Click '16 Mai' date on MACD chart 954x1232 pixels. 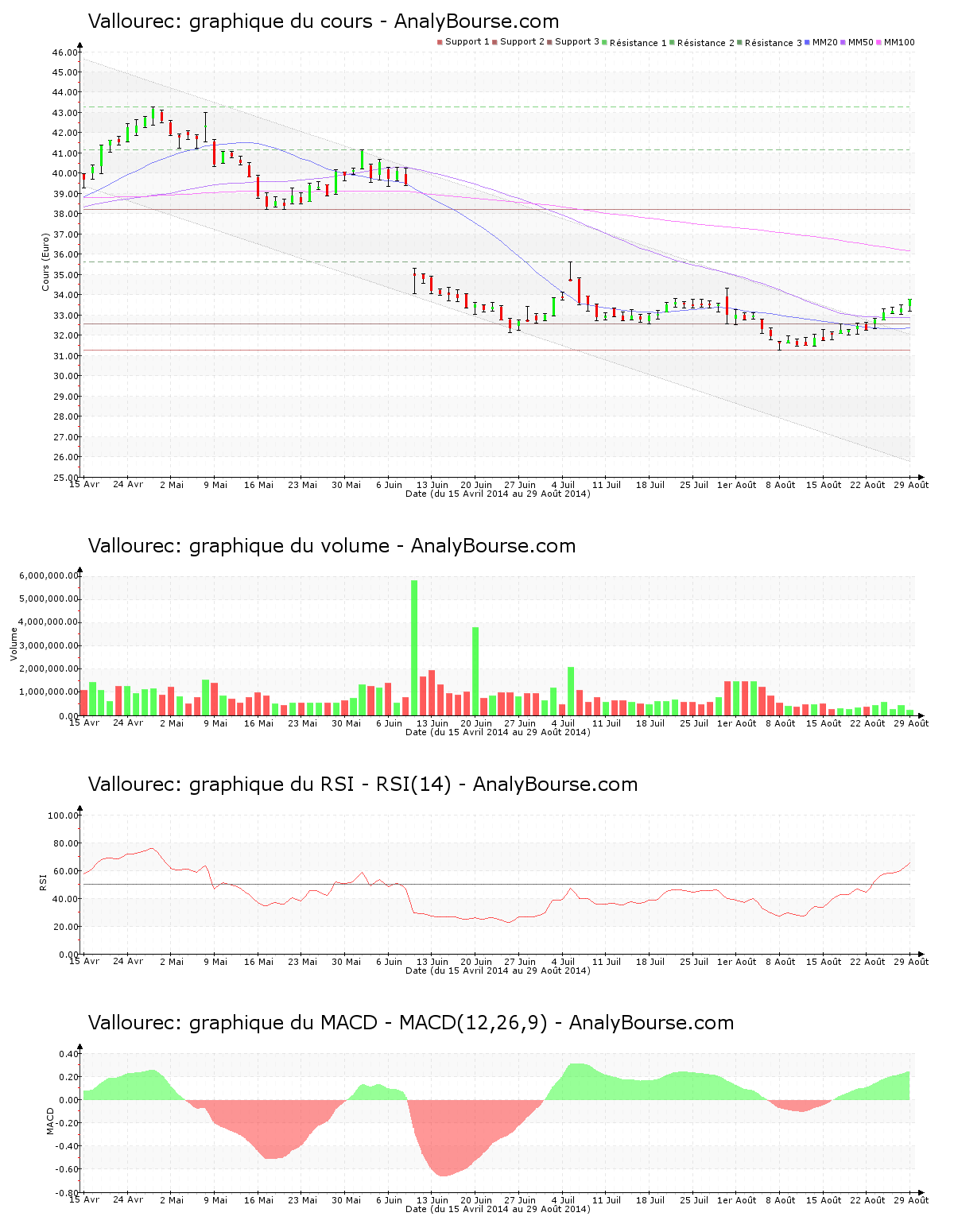258,1200
